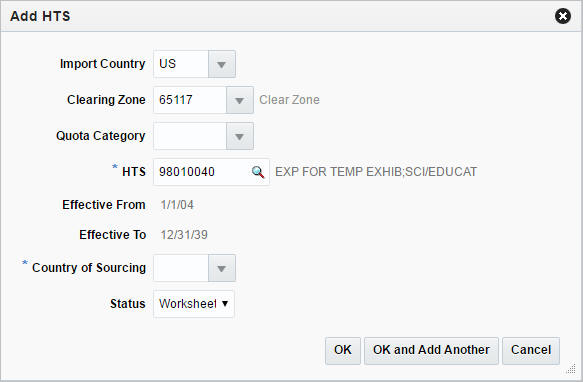Click the Import Country field showing US

coord(181,64)
